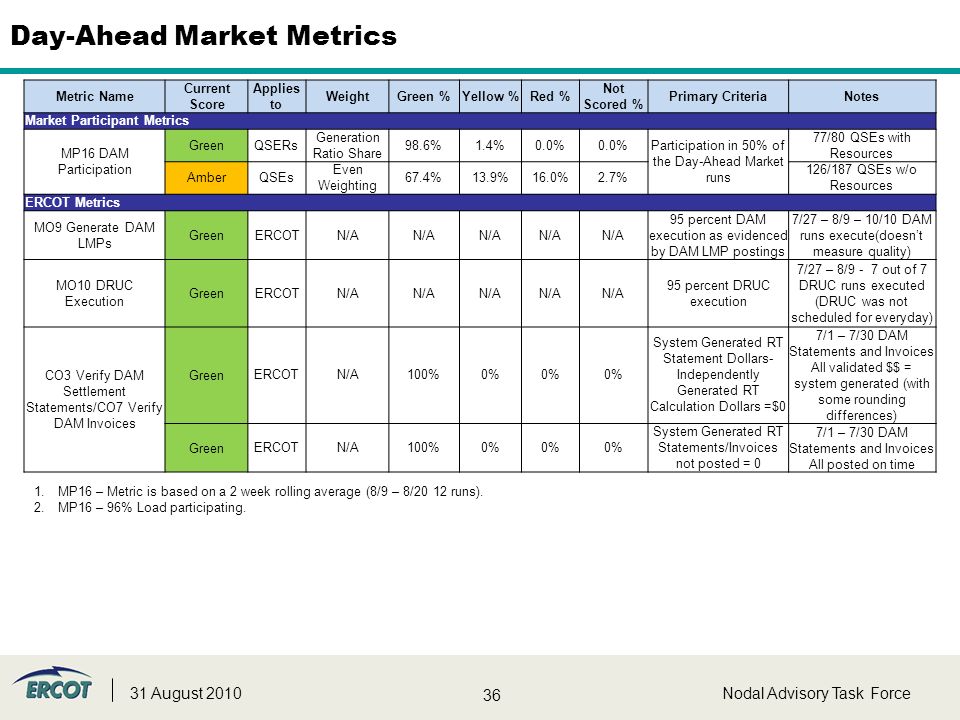960x720 pixels.
Task: Click footnote 1 about 2 week rolling average
Action: (x=258, y=492)
